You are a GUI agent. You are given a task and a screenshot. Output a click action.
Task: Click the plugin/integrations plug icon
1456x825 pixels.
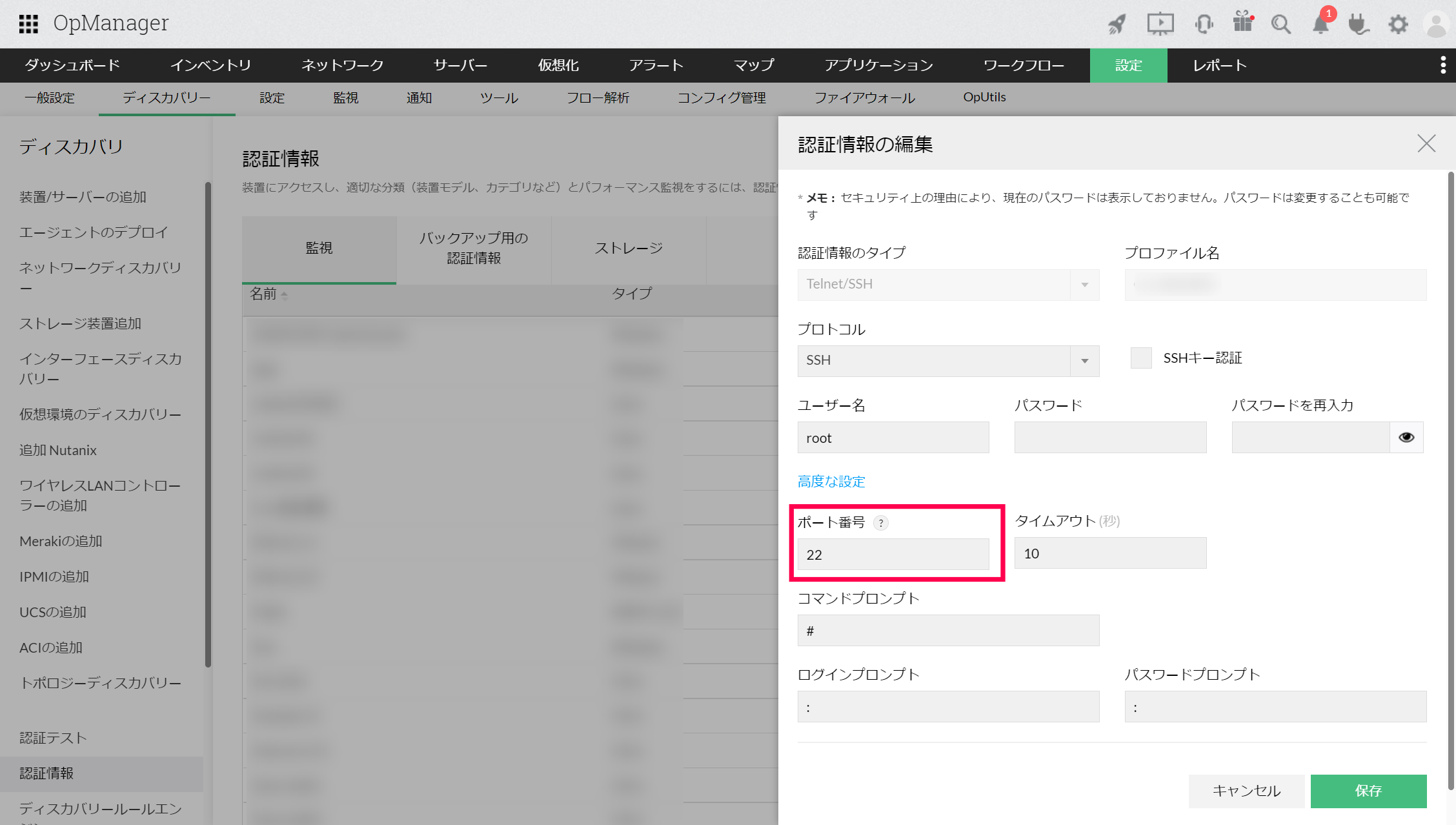pos(1359,25)
